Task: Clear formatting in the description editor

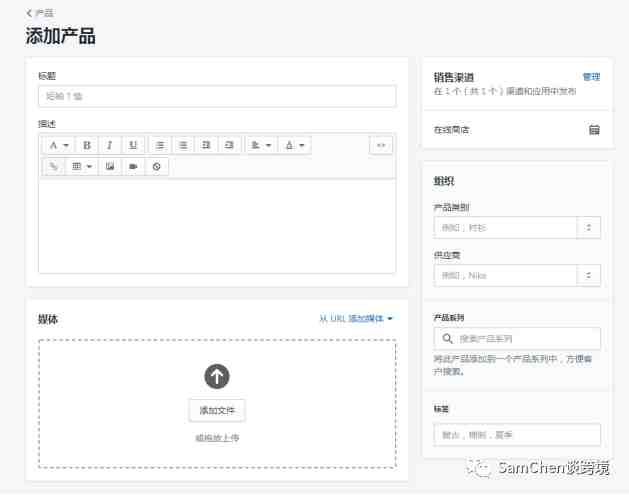Action: point(156,166)
